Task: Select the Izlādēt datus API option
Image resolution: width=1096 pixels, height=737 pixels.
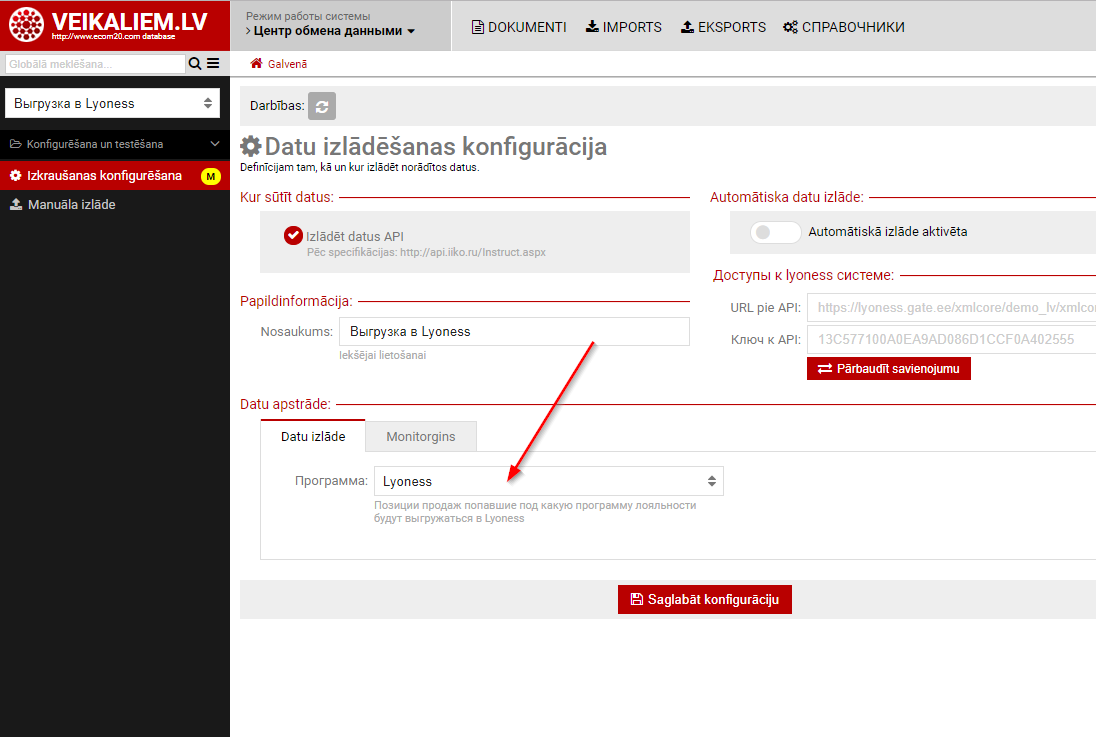Action: pos(293,236)
